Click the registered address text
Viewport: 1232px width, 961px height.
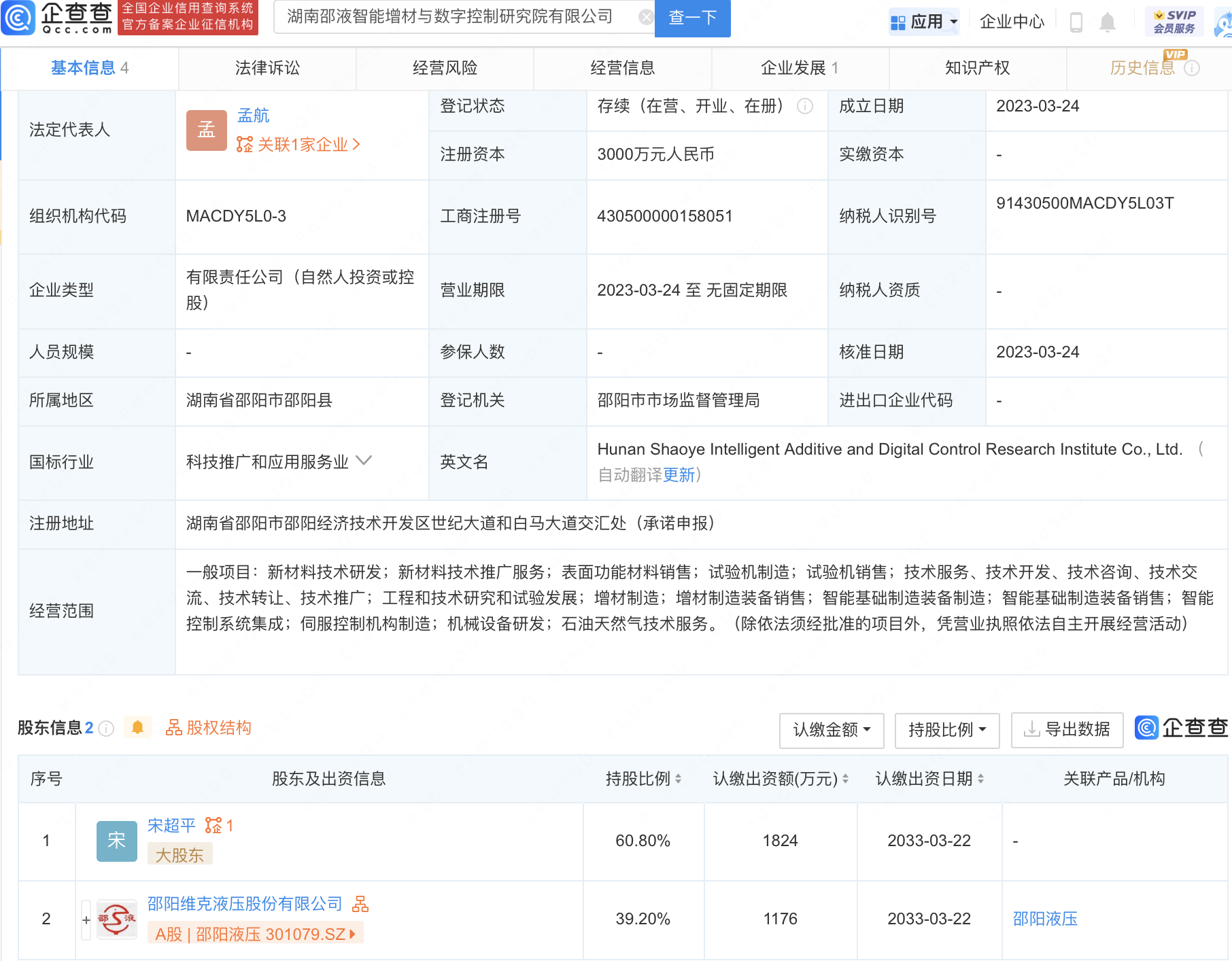coord(450,523)
